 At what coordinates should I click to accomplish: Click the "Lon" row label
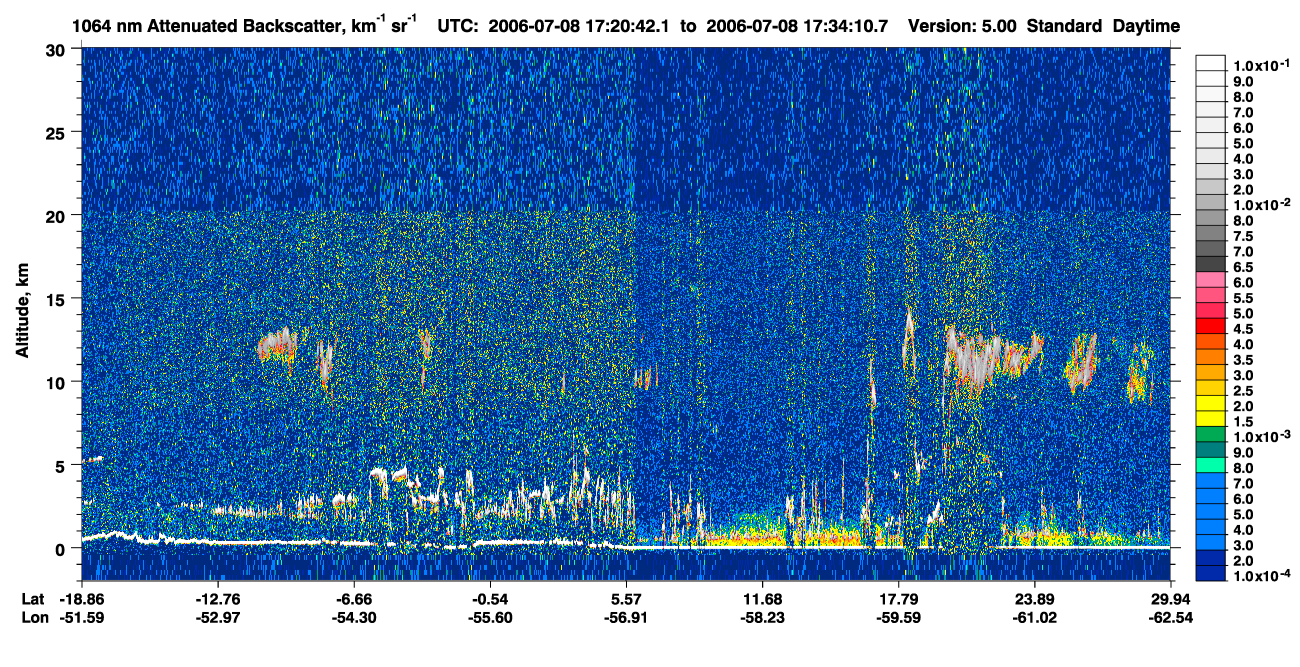[33, 617]
